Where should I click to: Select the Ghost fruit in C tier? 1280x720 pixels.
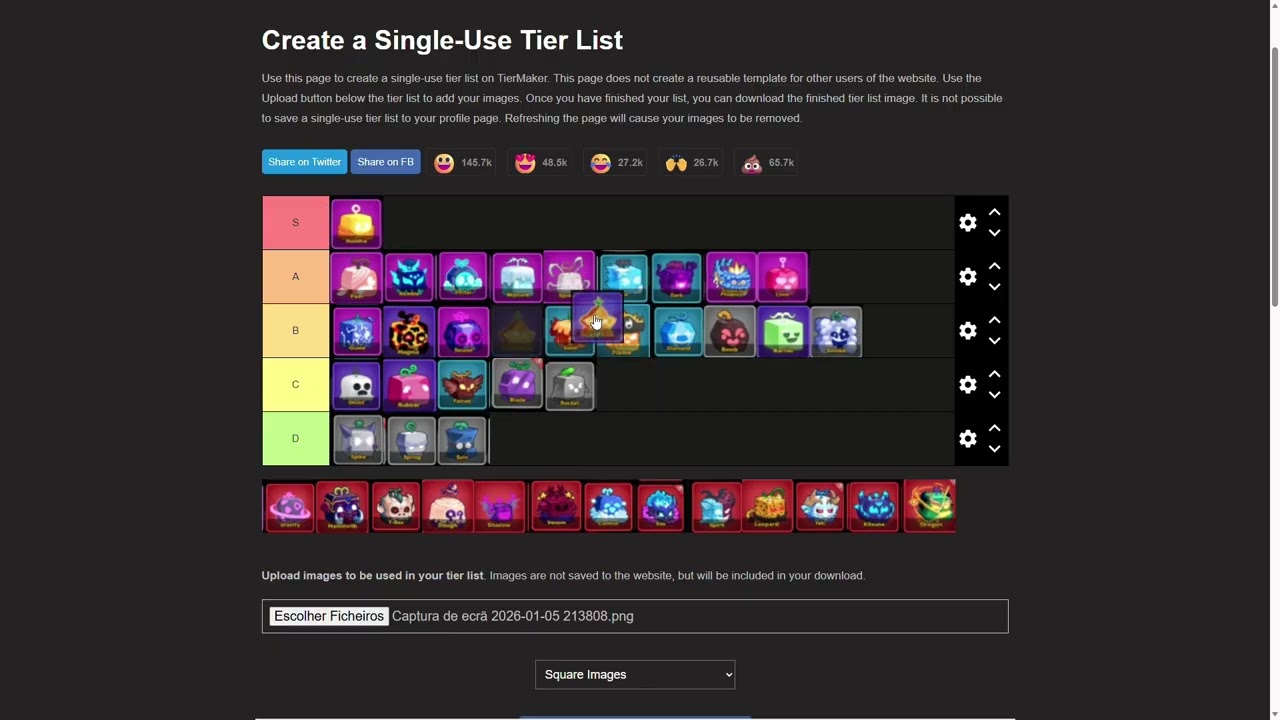(x=356, y=385)
